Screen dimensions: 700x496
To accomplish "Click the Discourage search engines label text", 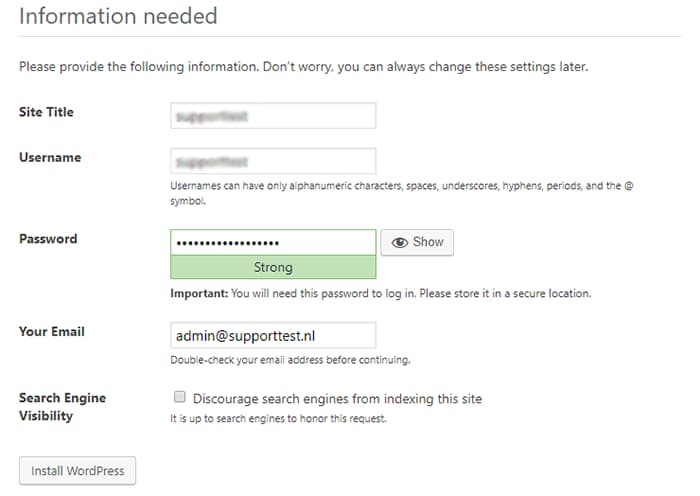I will 337,399.
